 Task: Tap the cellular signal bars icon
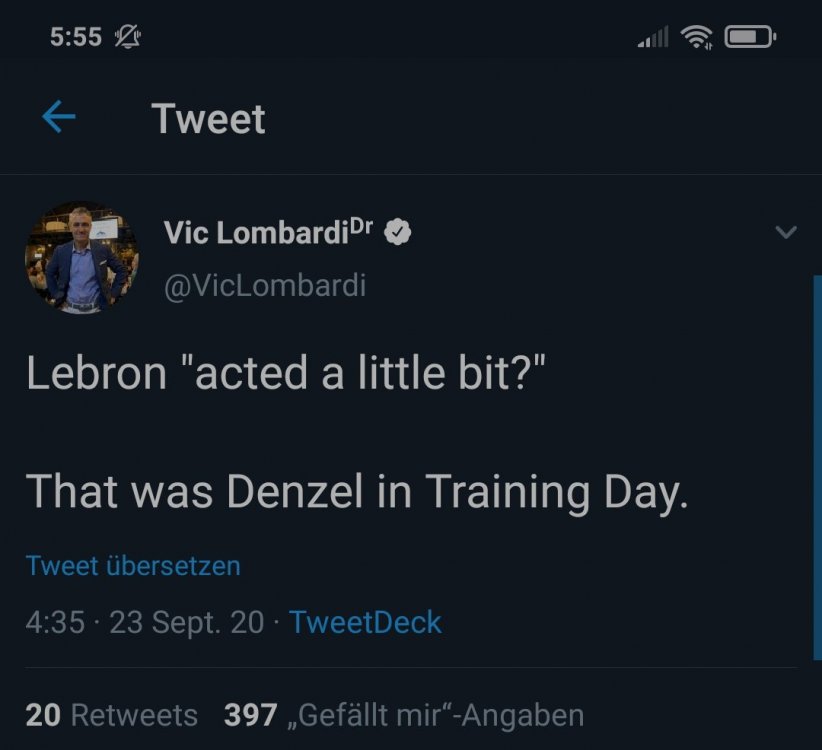click(653, 39)
